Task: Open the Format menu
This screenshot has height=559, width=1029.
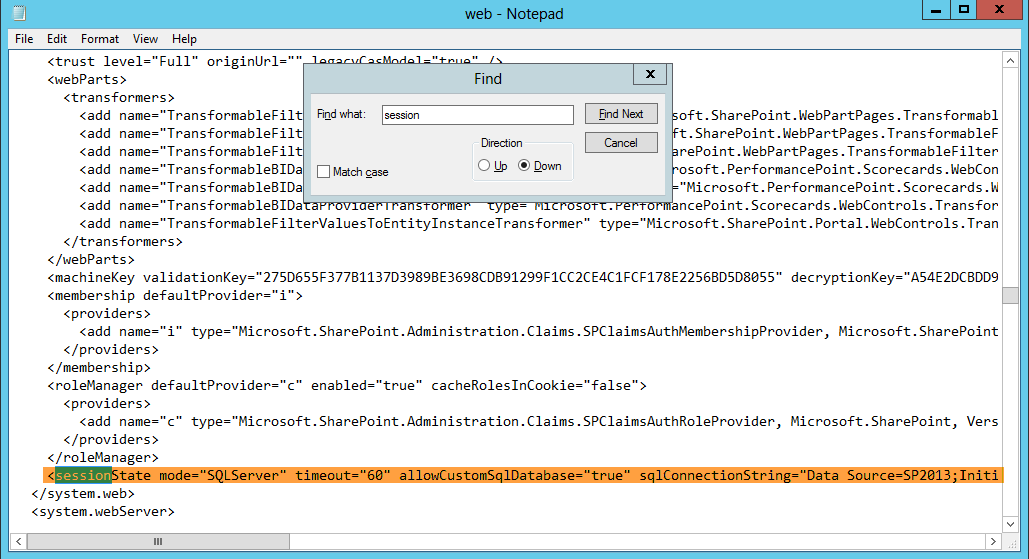Action: click(100, 39)
